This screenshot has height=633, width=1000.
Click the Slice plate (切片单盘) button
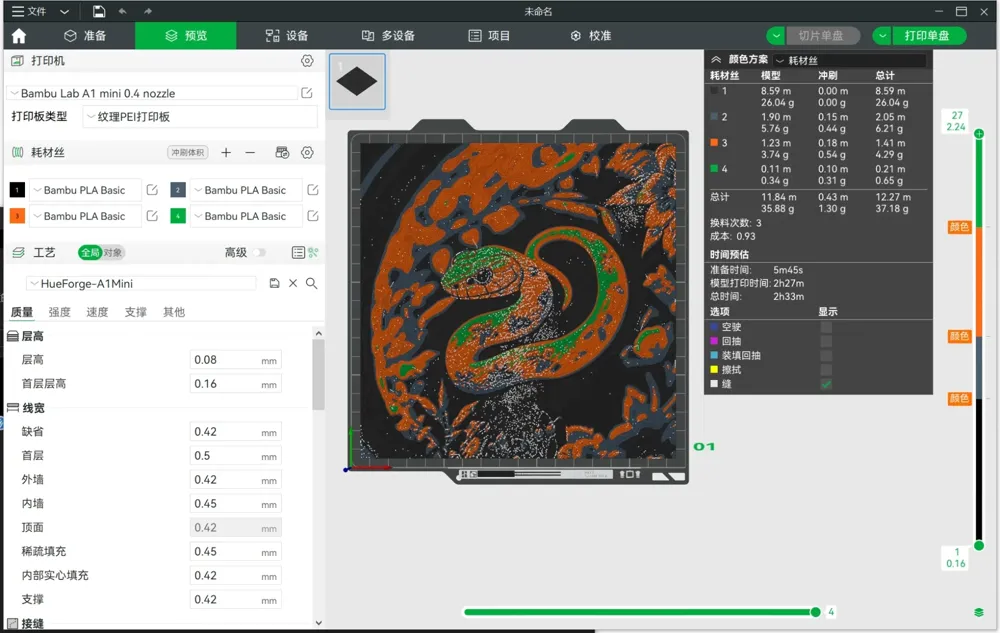tap(823, 36)
